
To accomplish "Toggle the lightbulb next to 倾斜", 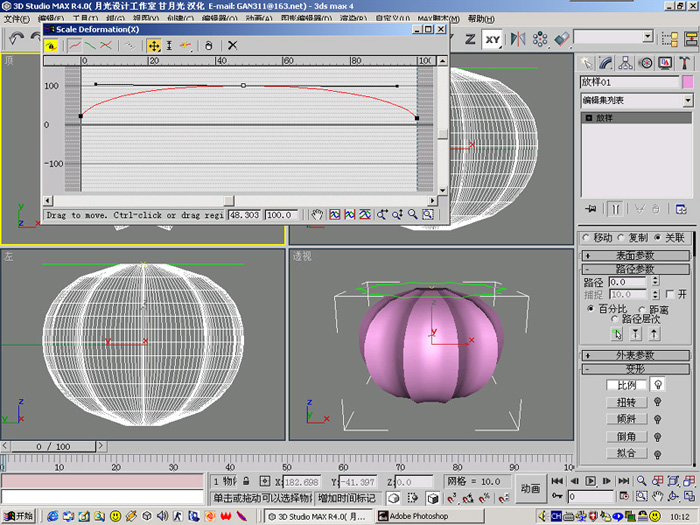I will [658, 419].
